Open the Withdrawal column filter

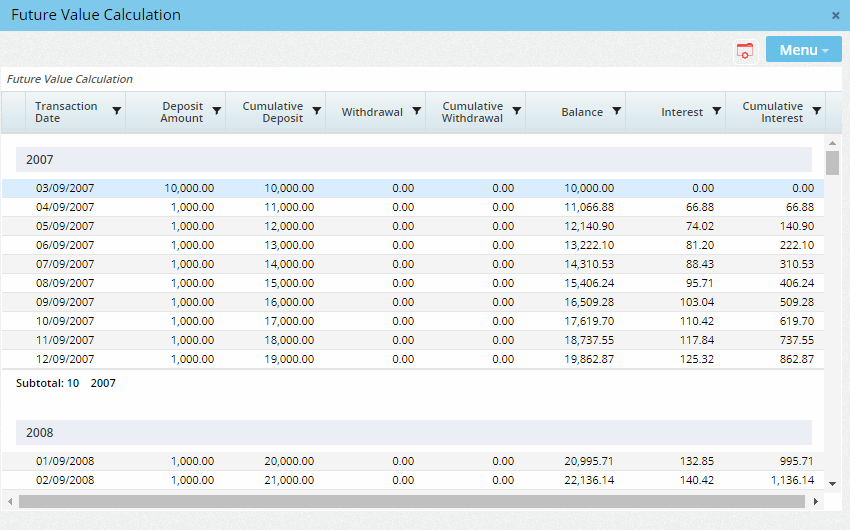tap(417, 112)
